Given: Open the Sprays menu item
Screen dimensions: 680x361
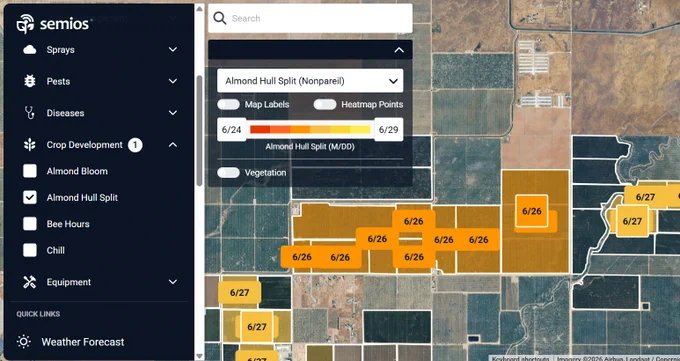Looking at the screenshot, I should (60, 50).
